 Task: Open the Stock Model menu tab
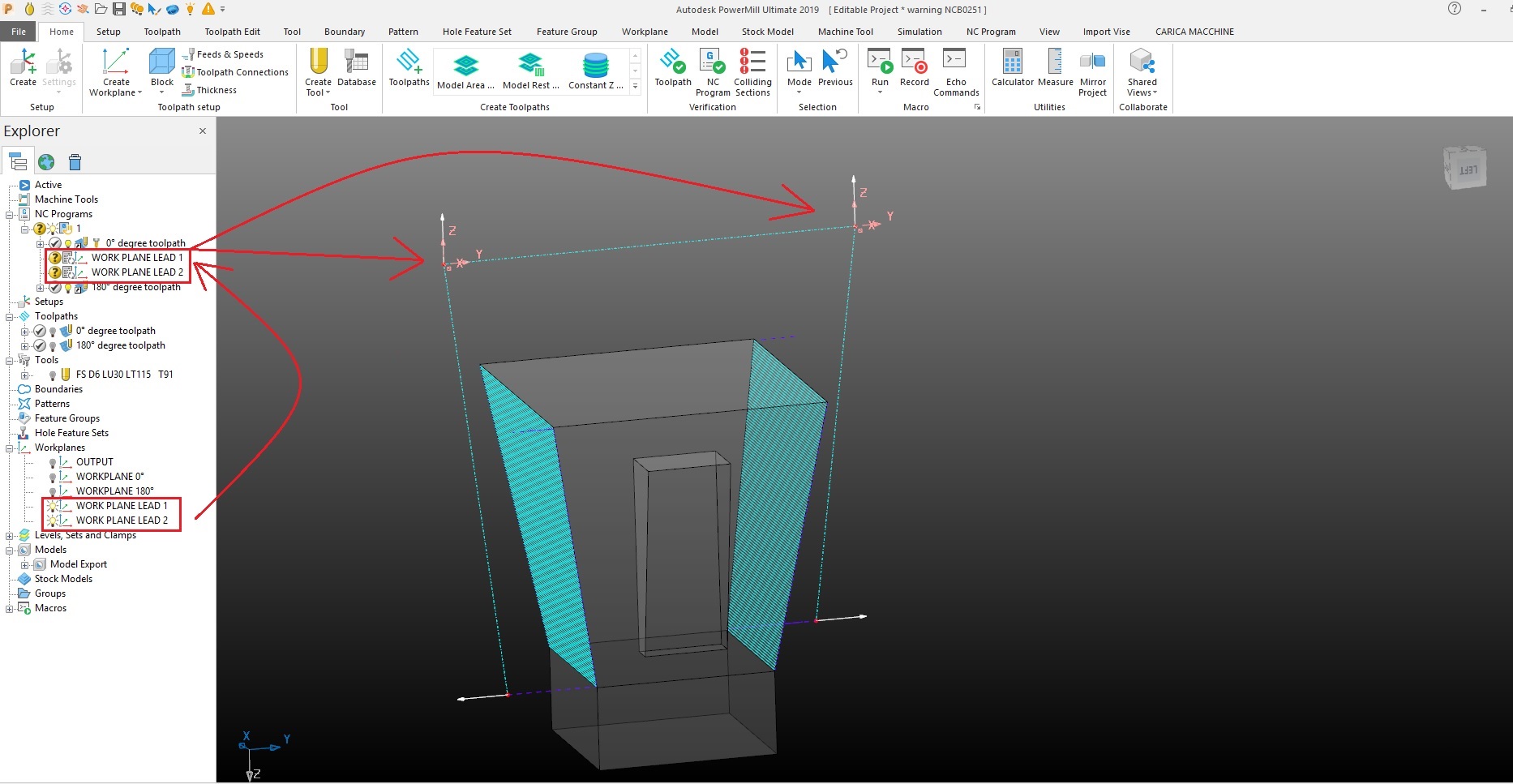[x=767, y=32]
